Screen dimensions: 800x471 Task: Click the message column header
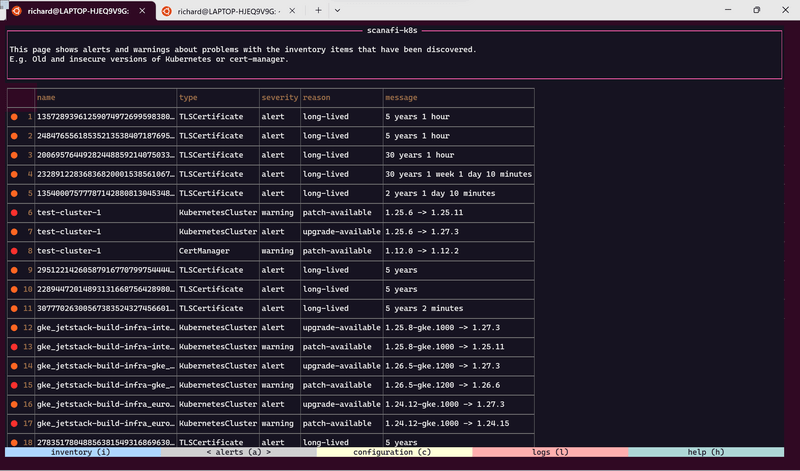click(x=402, y=97)
